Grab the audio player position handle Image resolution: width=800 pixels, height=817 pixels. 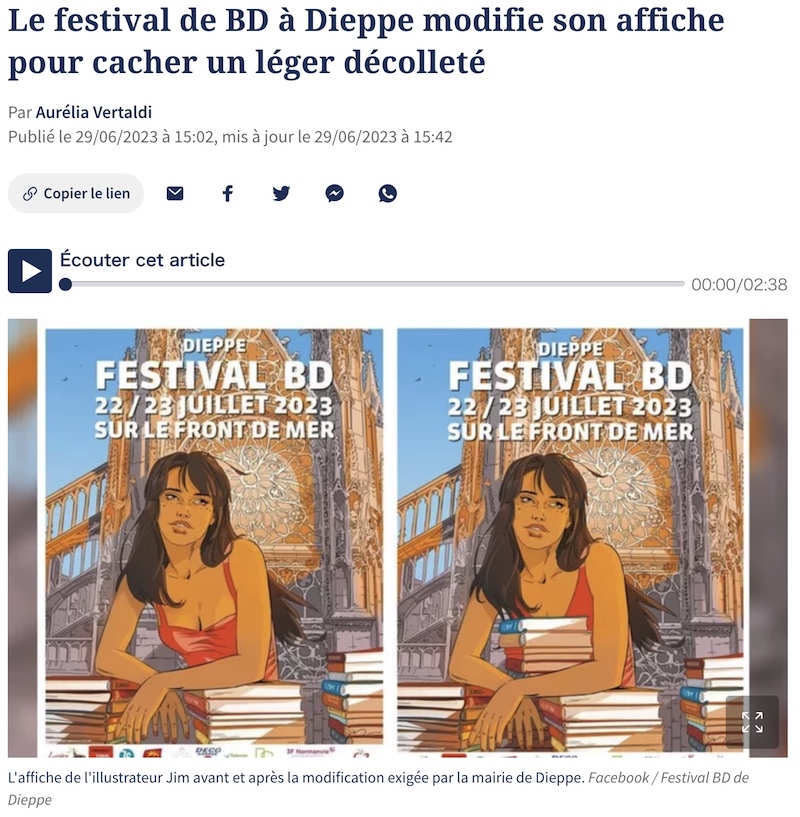65,284
